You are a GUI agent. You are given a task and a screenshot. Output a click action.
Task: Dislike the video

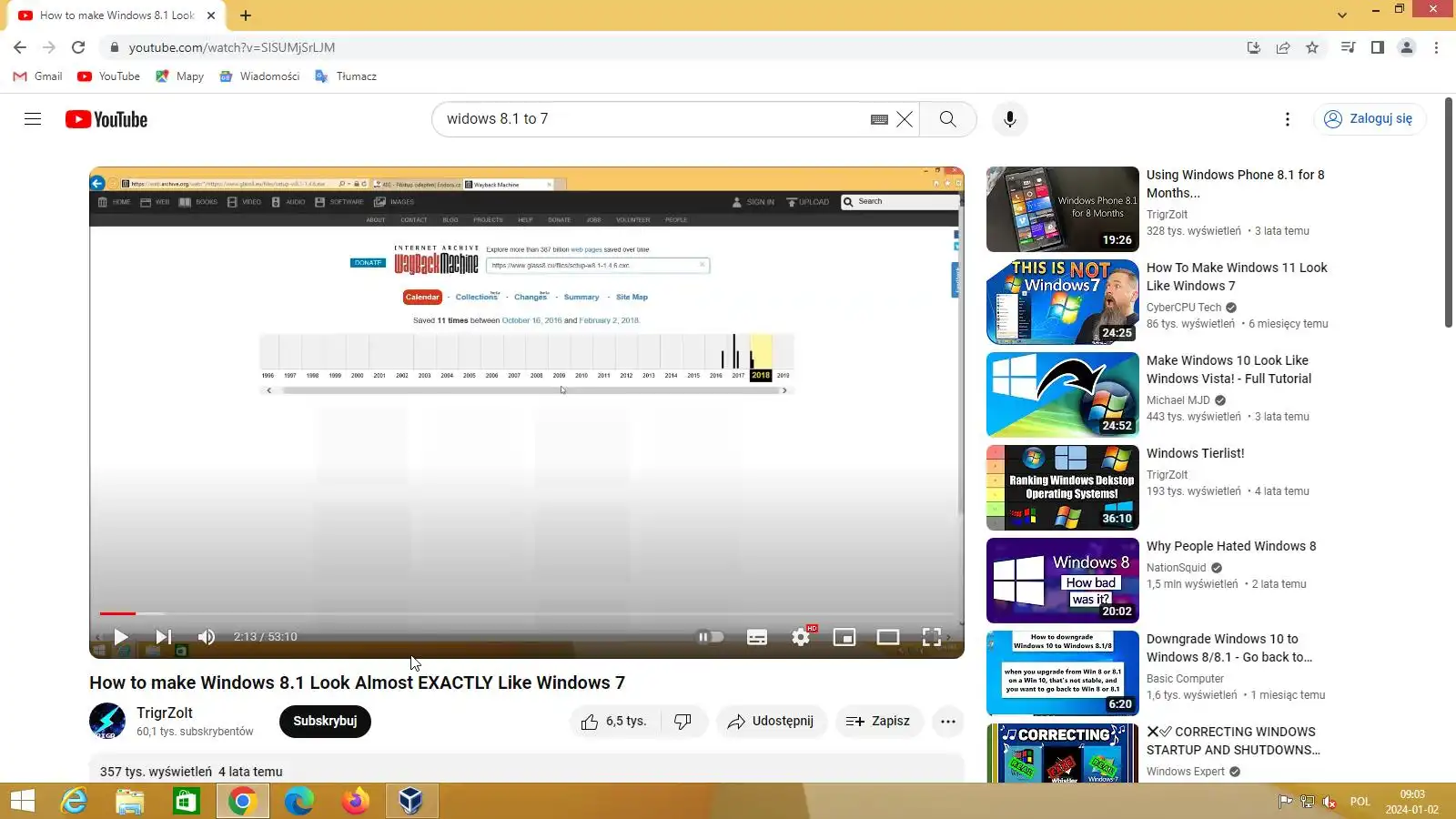683,722
